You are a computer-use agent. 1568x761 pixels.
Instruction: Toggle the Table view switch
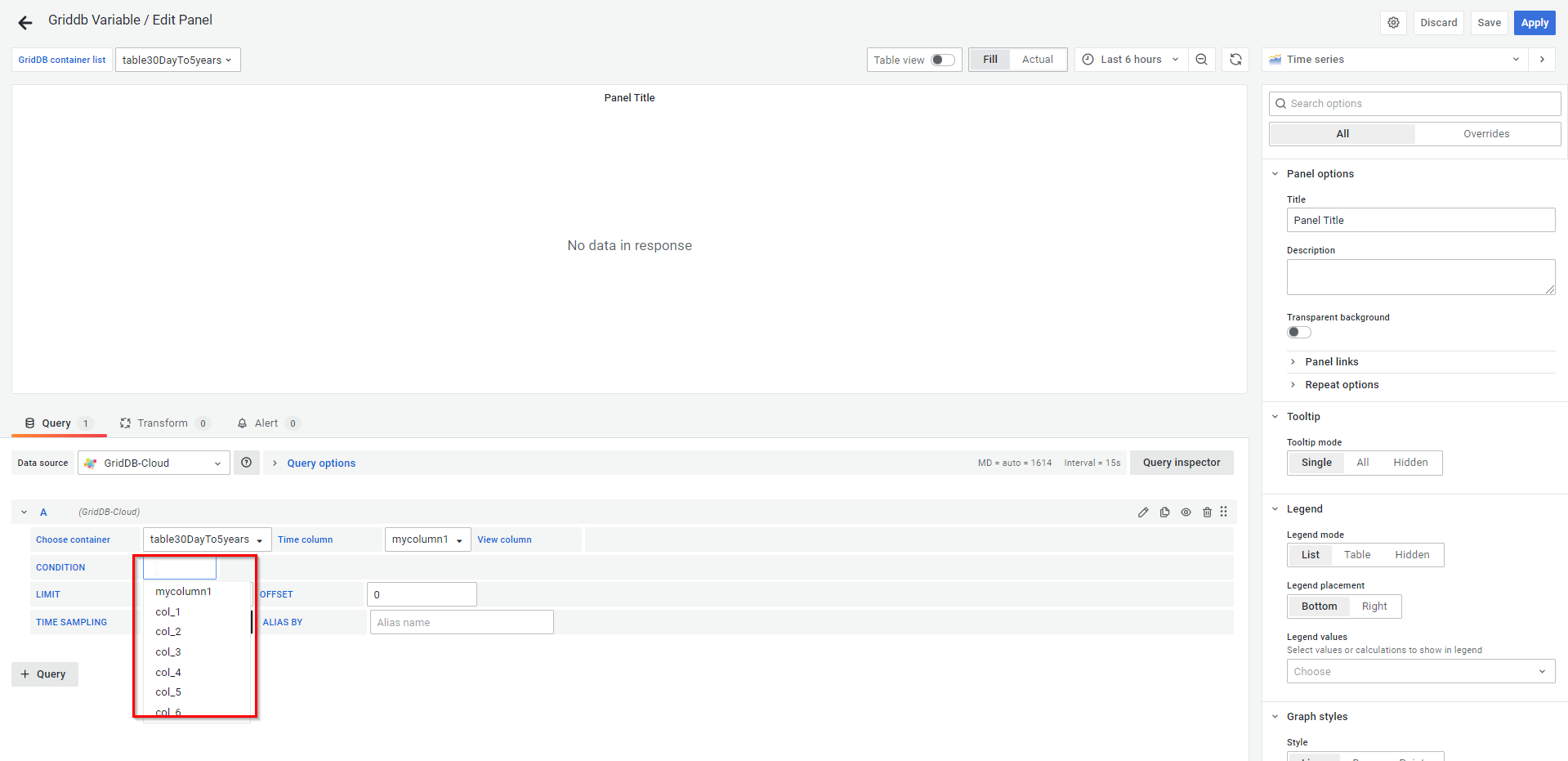point(942,60)
